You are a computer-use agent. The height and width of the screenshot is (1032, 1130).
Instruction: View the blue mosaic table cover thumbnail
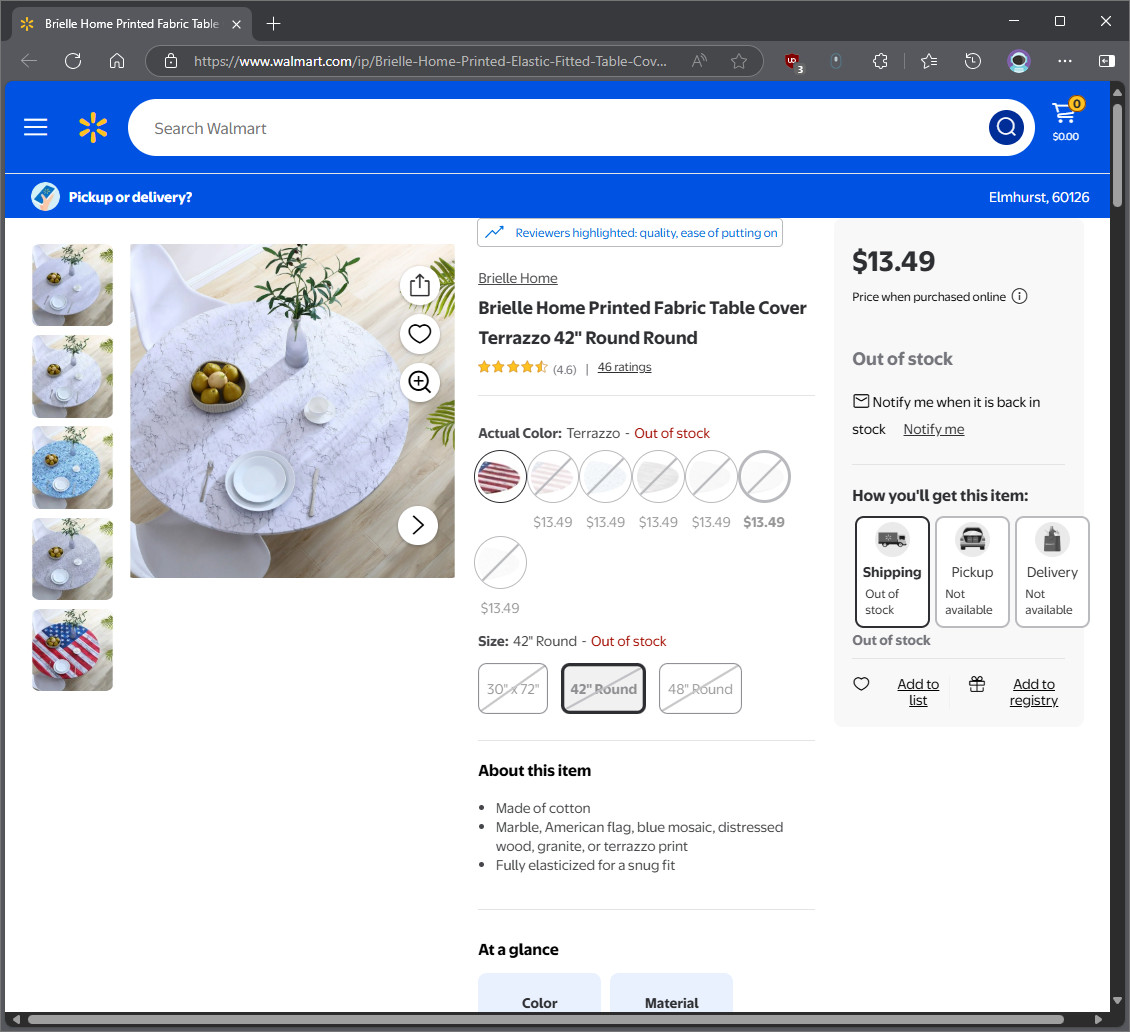tap(72, 468)
